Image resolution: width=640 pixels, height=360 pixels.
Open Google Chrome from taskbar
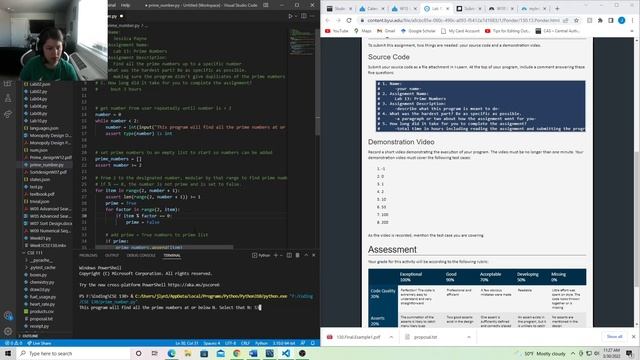pyautogui.click(x=236, y=353)
